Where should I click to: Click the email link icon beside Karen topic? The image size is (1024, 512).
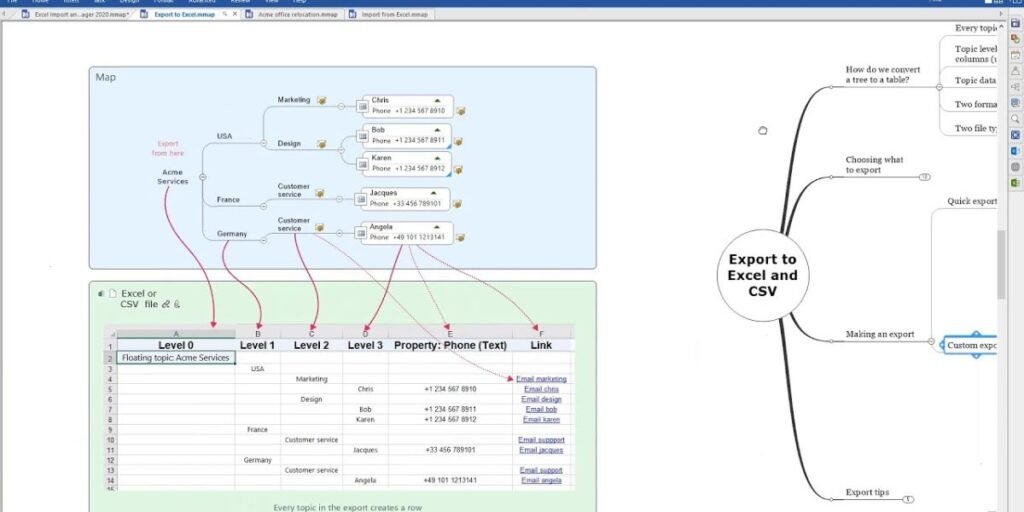click(x=458, y=170)
